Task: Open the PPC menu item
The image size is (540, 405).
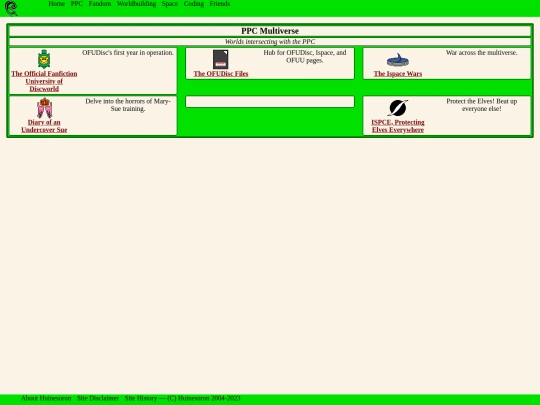Action: point(77,4)
